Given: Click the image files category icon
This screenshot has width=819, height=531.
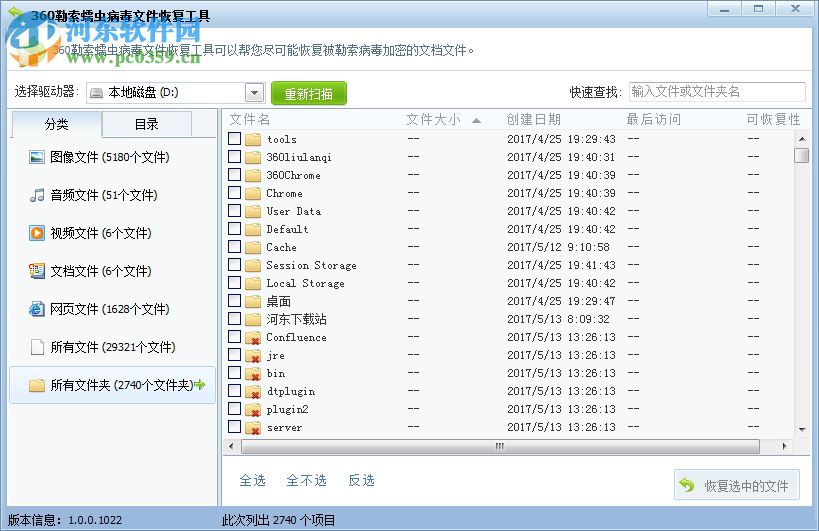Looking at the screenshot, I should coord(37,157).
